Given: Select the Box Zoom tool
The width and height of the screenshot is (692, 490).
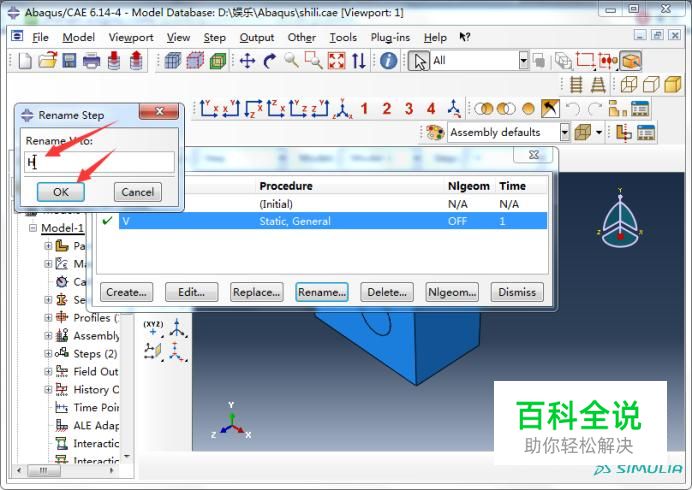Looking at the screenshot, I should coord(314,60).
